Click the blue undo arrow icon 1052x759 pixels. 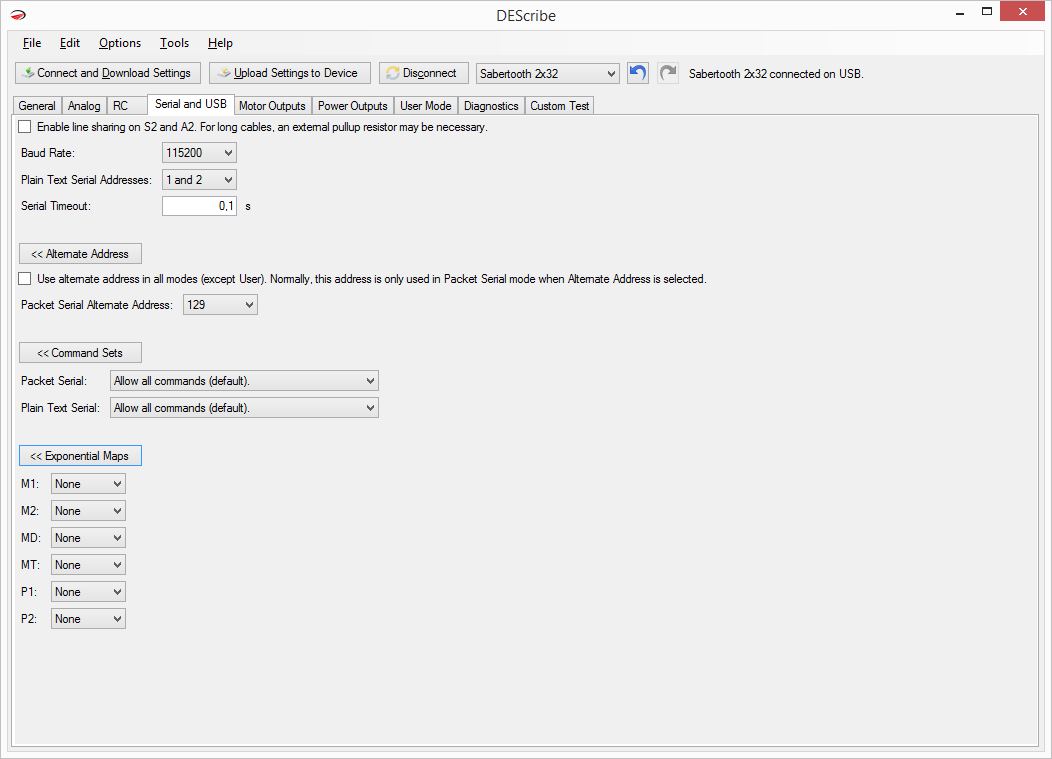[x=637, y=72]
